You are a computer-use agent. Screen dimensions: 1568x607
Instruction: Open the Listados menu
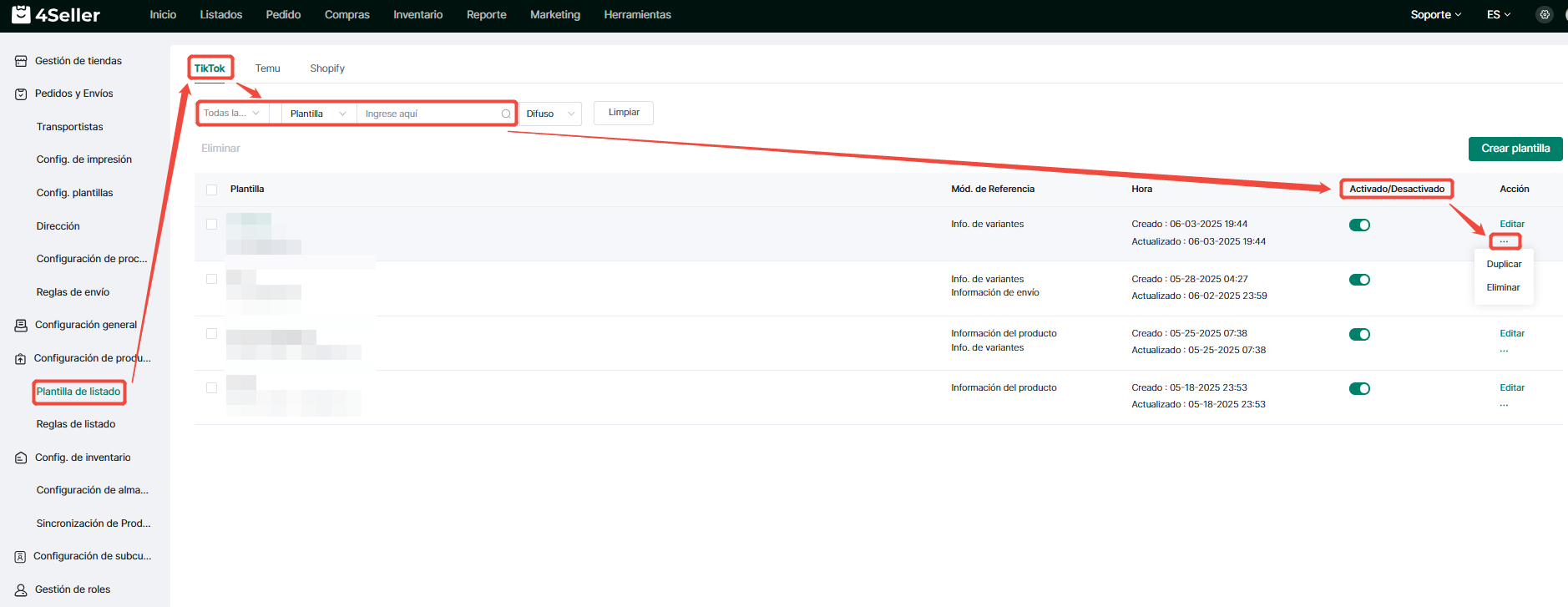click(x=221, y=14)
